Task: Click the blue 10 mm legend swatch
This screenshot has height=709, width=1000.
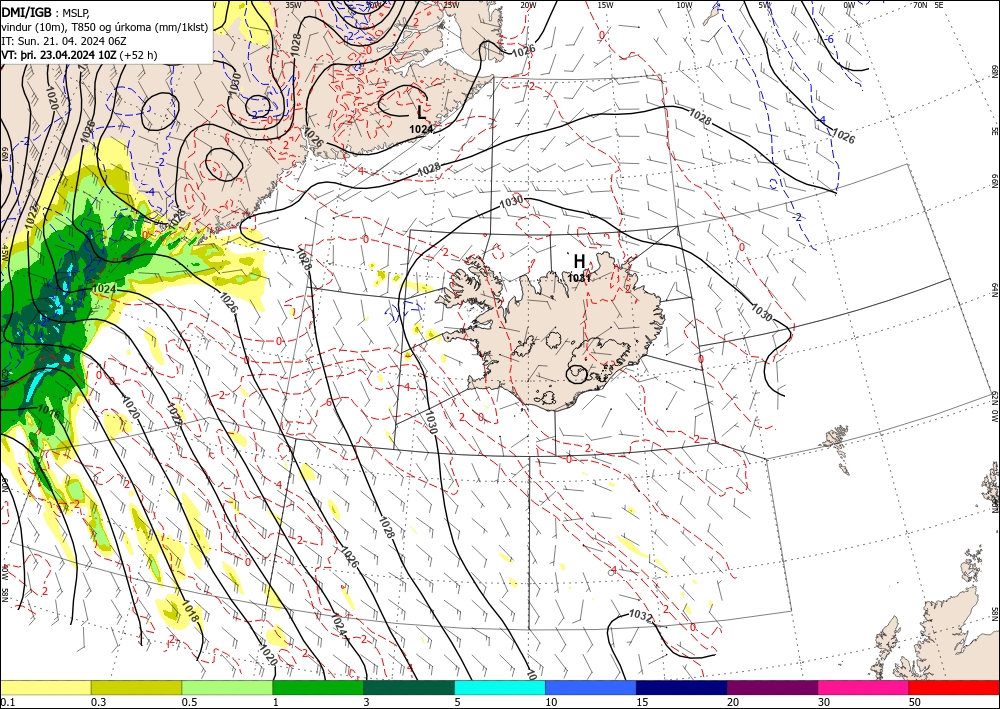Action: coord(591,687)
